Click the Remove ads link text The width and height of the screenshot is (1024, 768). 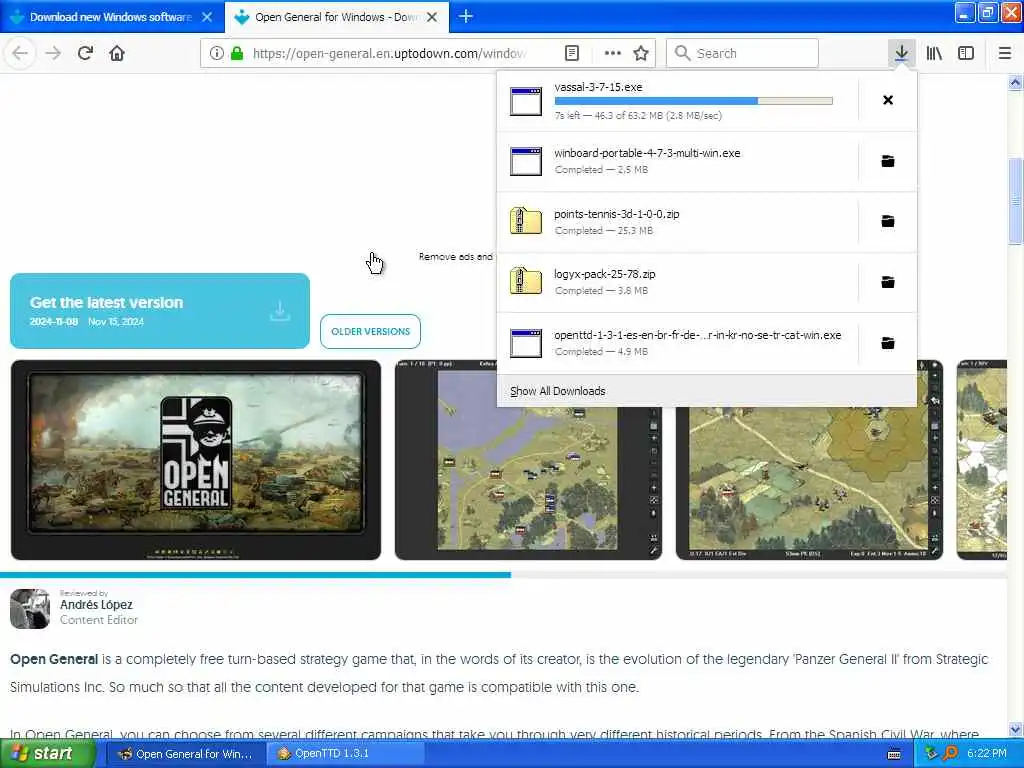coord(456,257)
